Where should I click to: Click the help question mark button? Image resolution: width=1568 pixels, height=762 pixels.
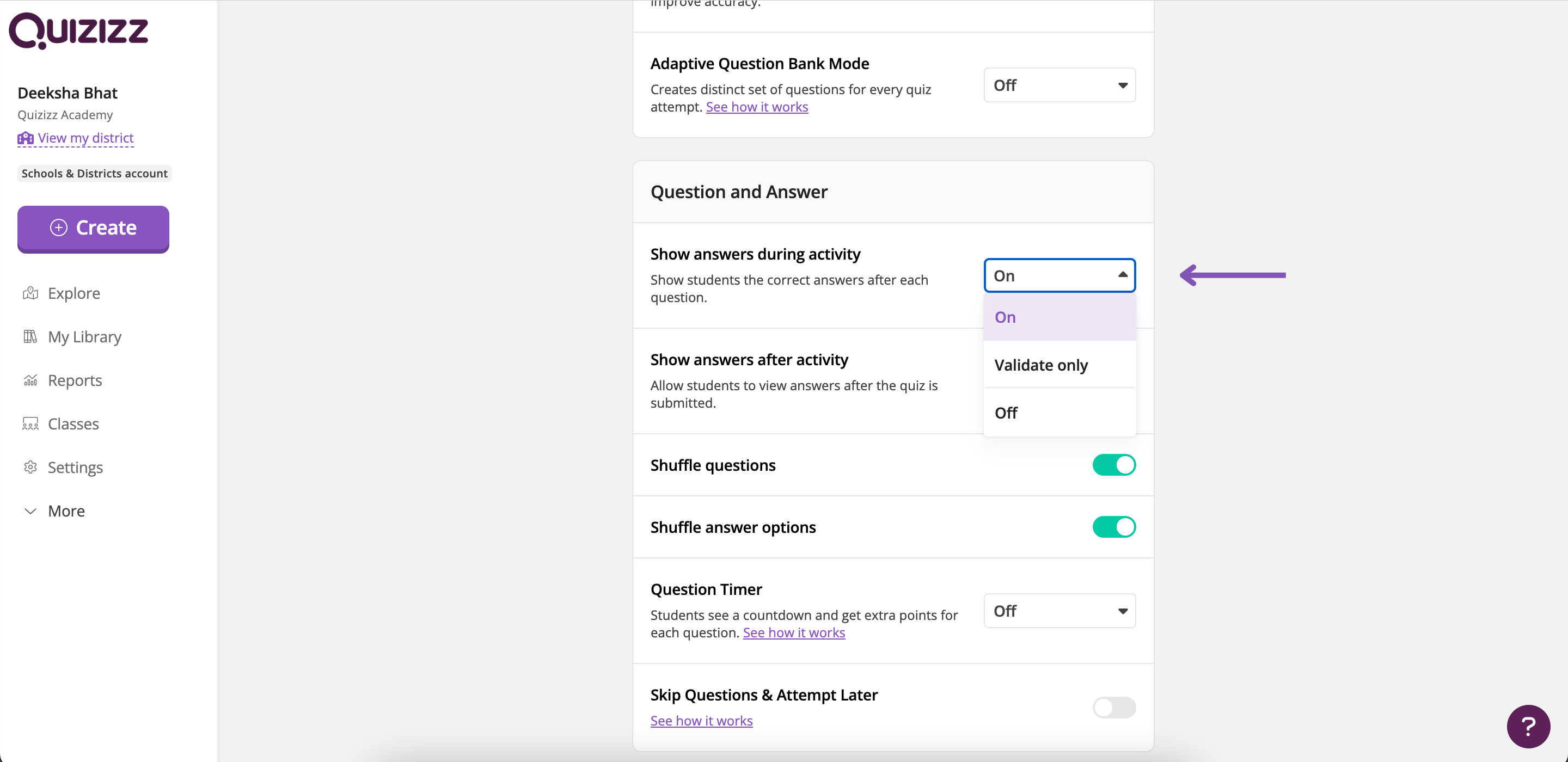point(1532,726)
